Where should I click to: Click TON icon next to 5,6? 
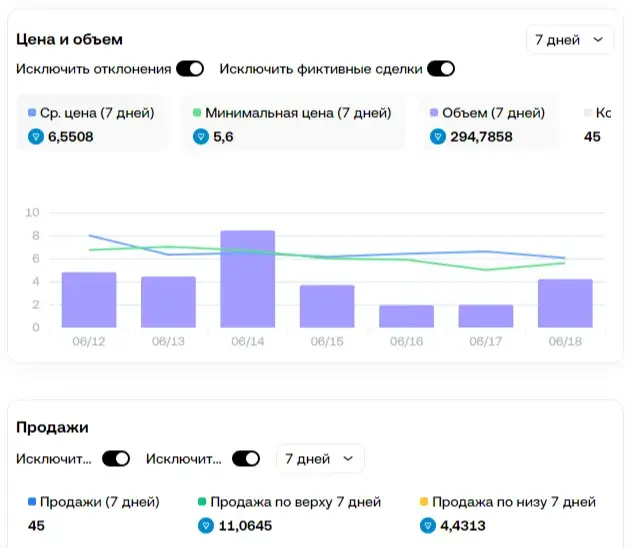click(201, 137)
